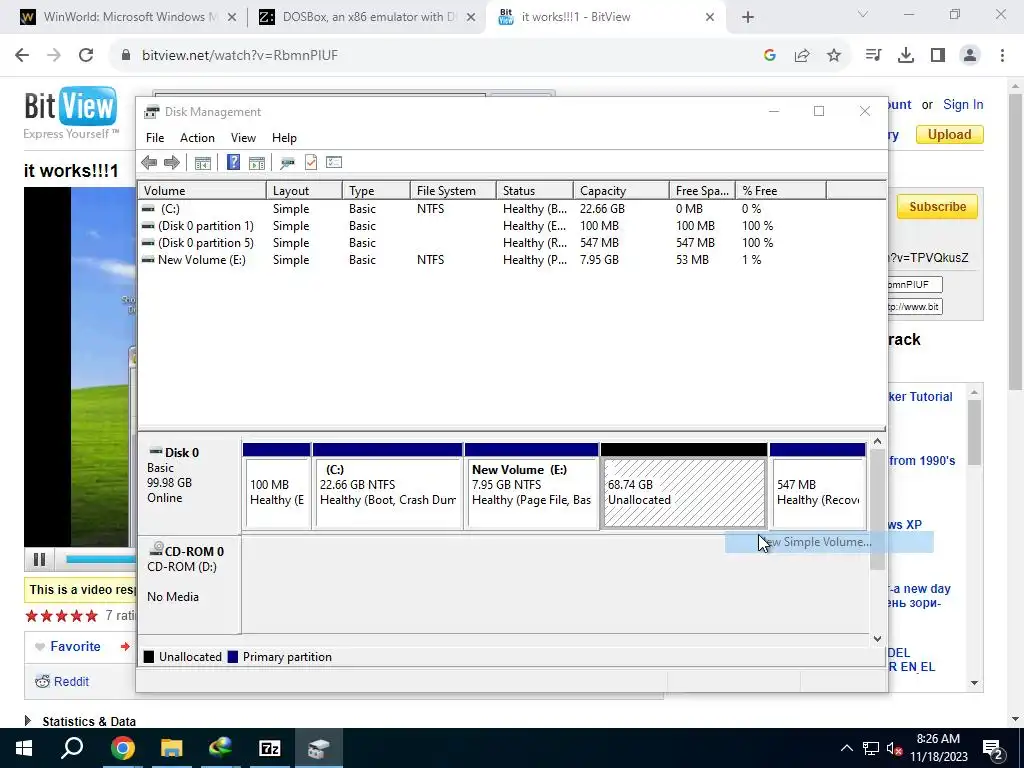Switch to the WinWorld browser tab
This screenshot has width=1024, height=768.
[x=129, y=17]
